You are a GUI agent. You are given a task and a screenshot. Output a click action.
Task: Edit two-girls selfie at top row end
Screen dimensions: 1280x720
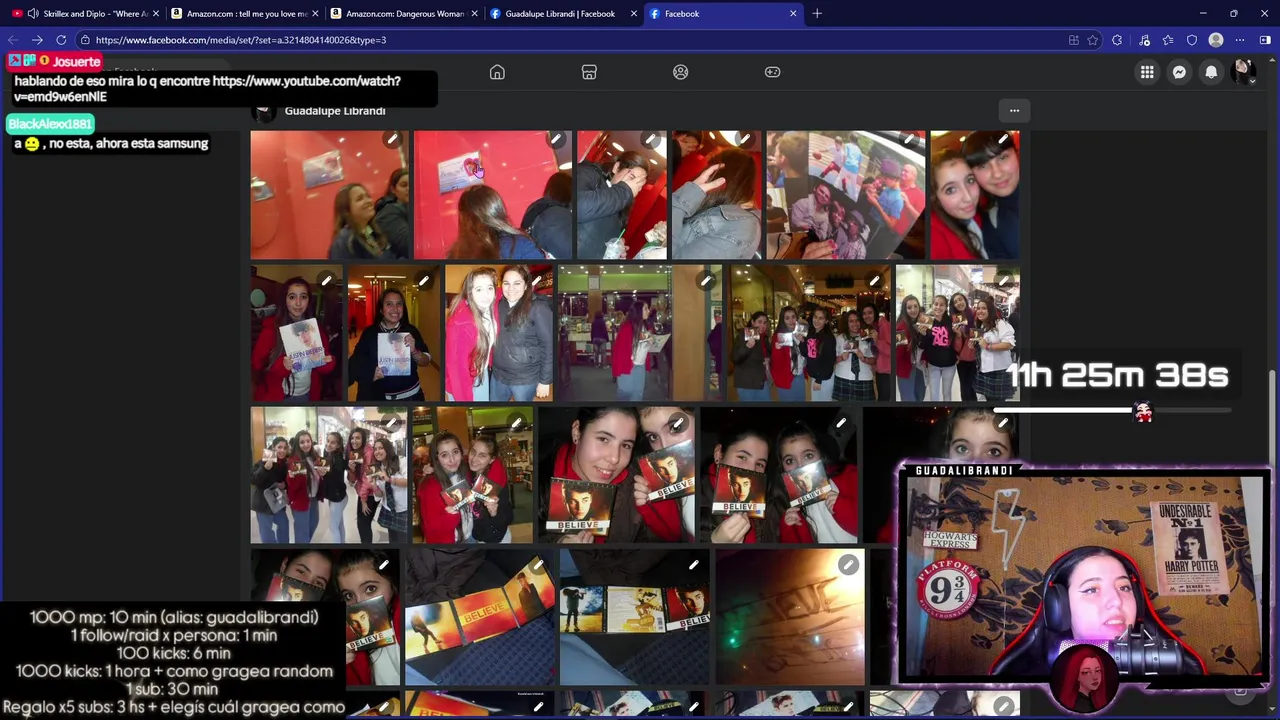point(1004,140)
